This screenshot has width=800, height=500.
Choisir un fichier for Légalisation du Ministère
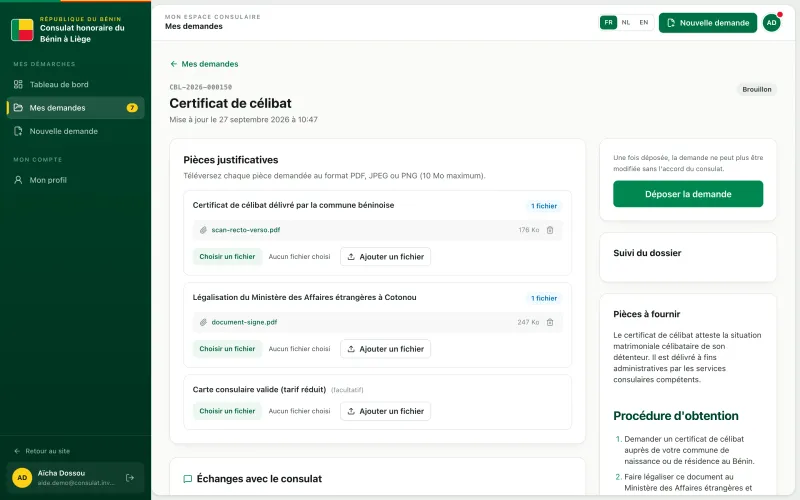click(x=227, y=349)
